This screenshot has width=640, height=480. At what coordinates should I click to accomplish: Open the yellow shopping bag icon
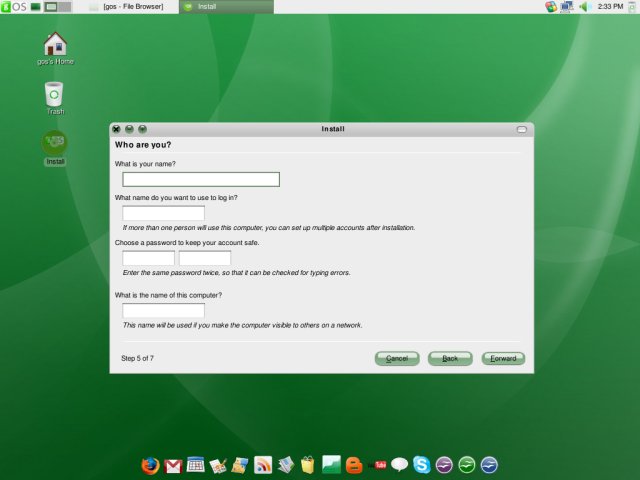click(x=308, y=465)
